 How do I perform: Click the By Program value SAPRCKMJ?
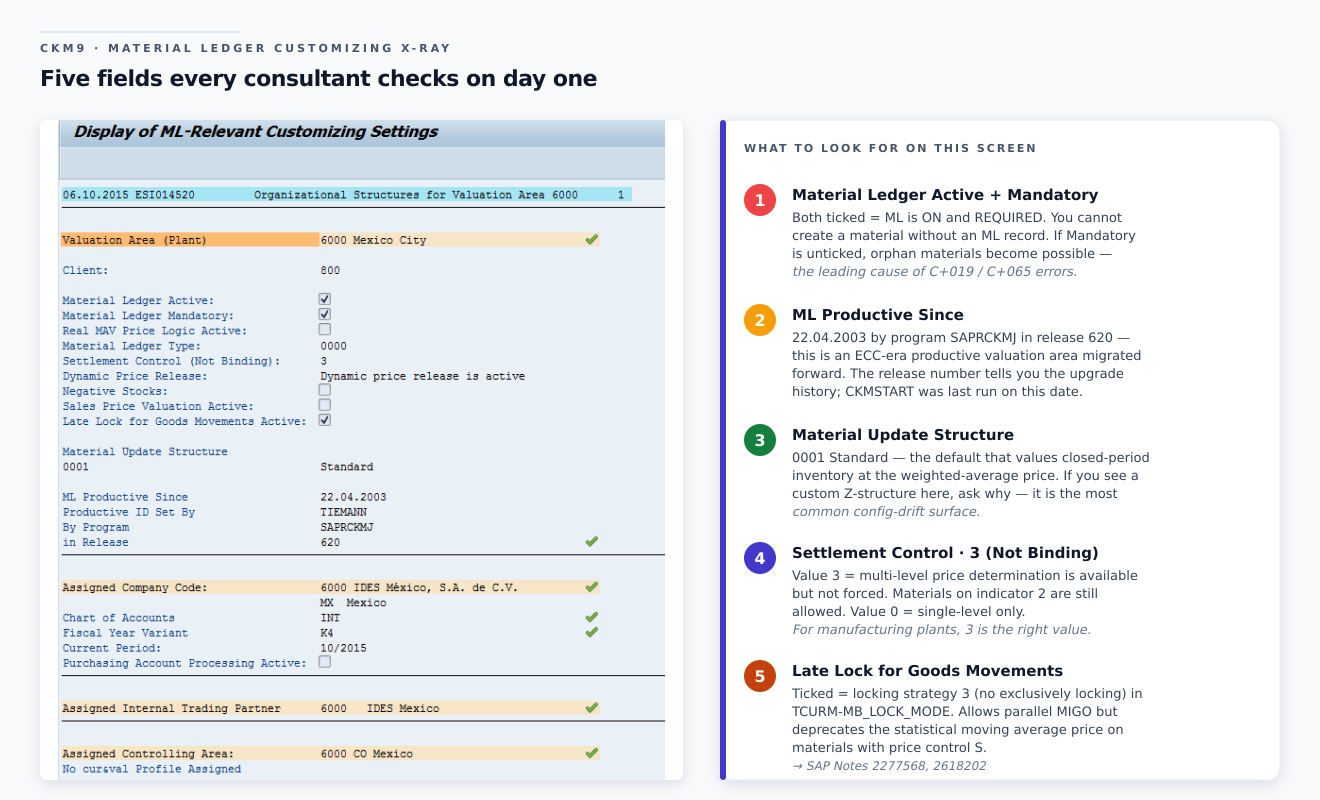pyautogui.click(x=347, y=527)
